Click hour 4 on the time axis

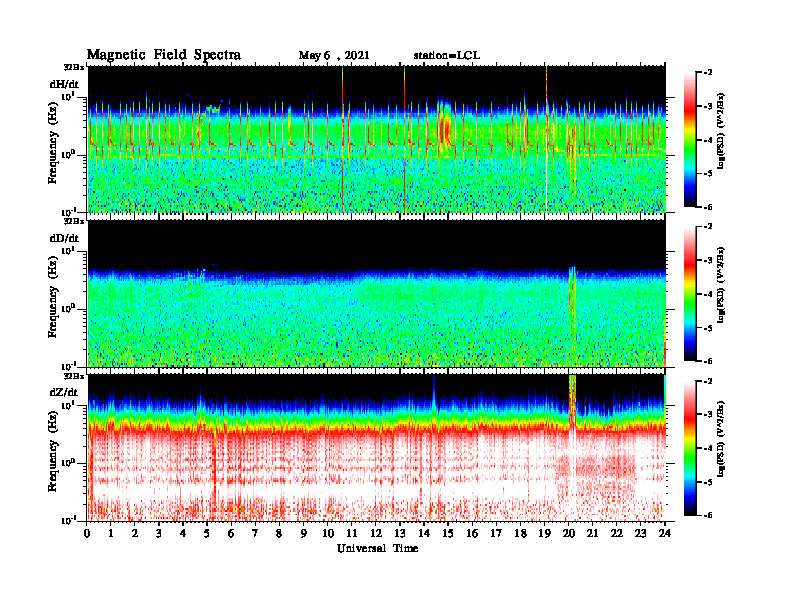pyautogui.click(x=183, y=533)
